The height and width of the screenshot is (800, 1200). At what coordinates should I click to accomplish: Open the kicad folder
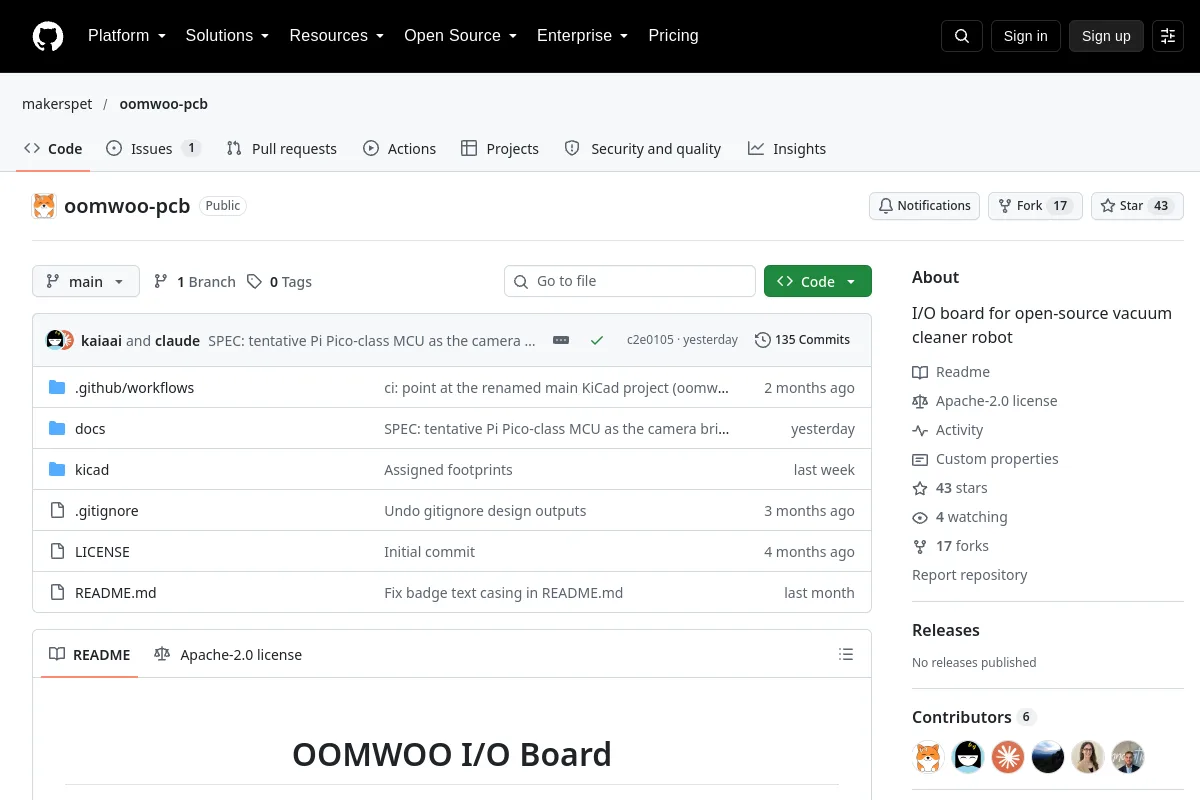[92, 470]
